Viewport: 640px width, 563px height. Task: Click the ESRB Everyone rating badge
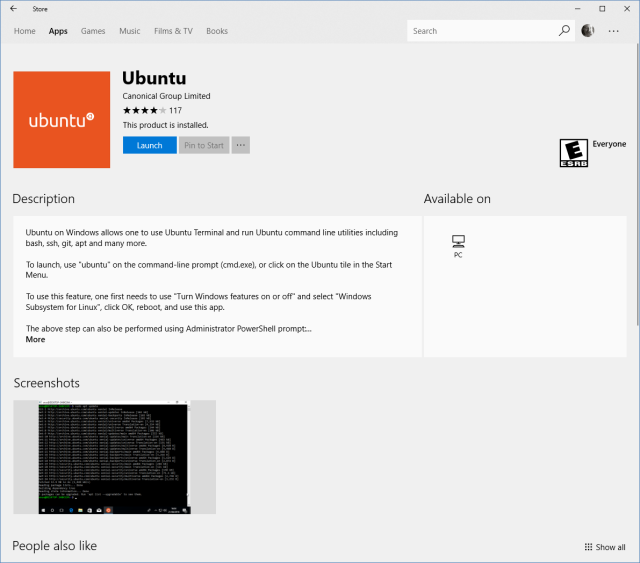pos(573,153)
